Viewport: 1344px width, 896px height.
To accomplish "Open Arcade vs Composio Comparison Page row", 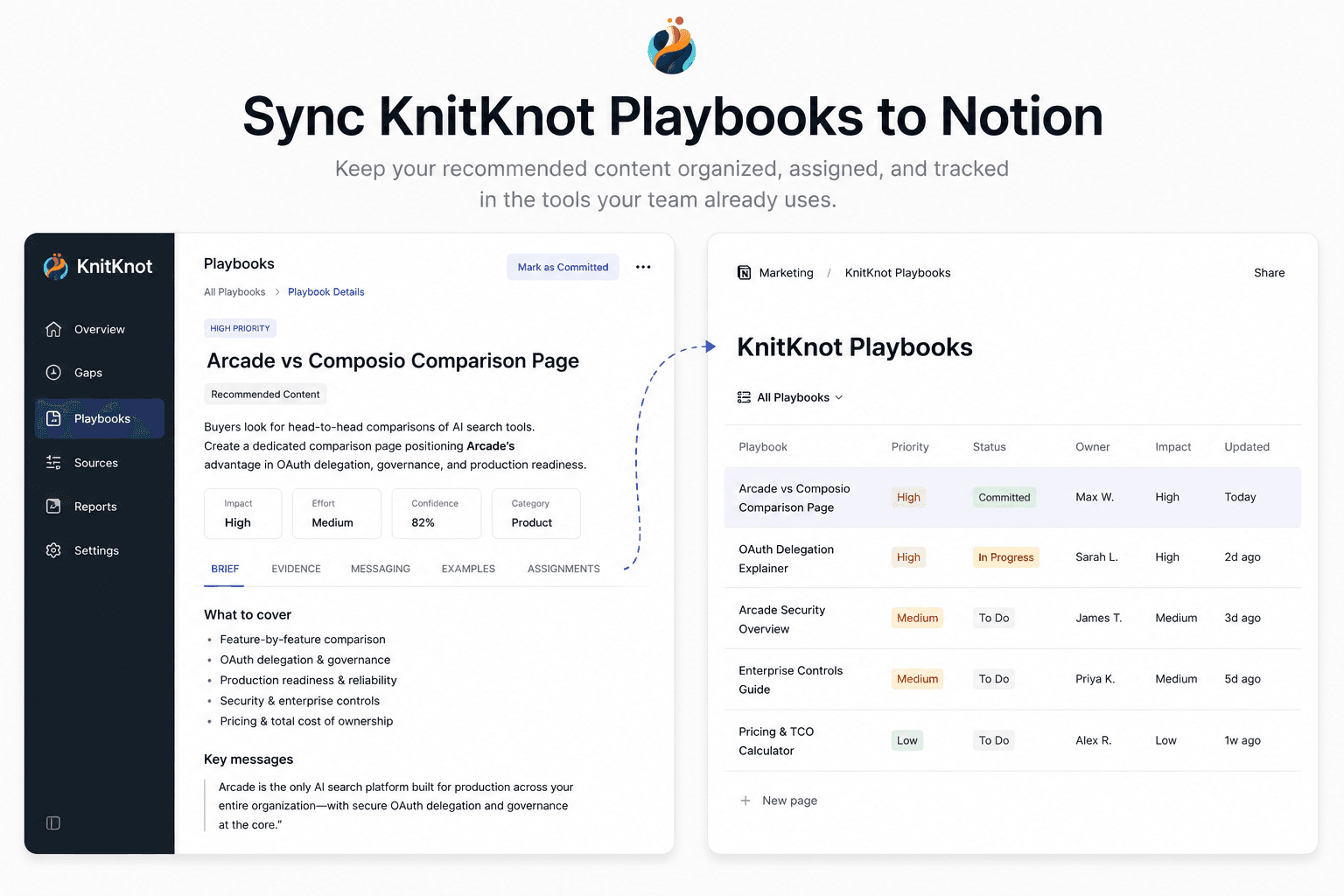I will pos(1012,498).
